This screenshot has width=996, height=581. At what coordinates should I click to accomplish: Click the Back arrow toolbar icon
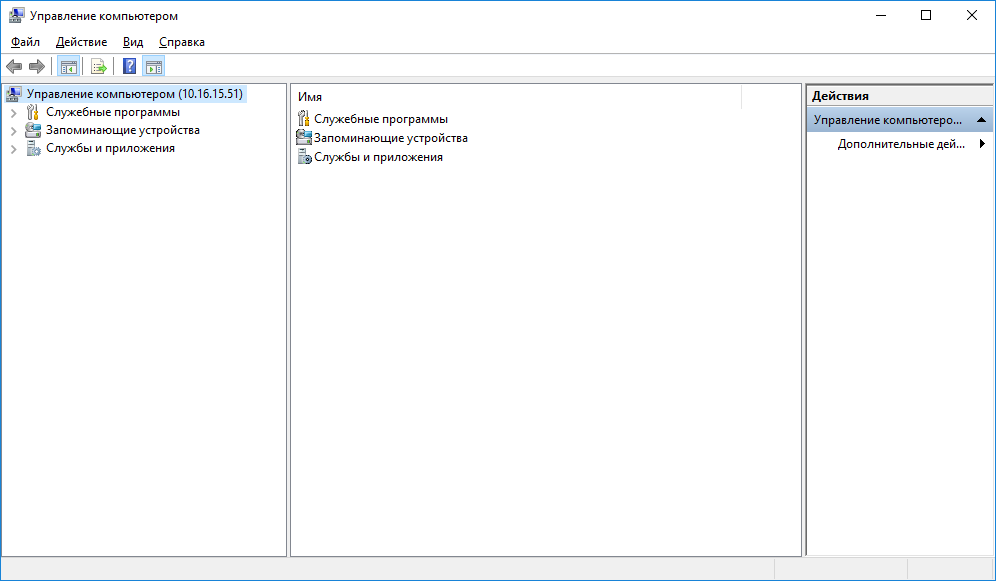[x=14, y=66]
